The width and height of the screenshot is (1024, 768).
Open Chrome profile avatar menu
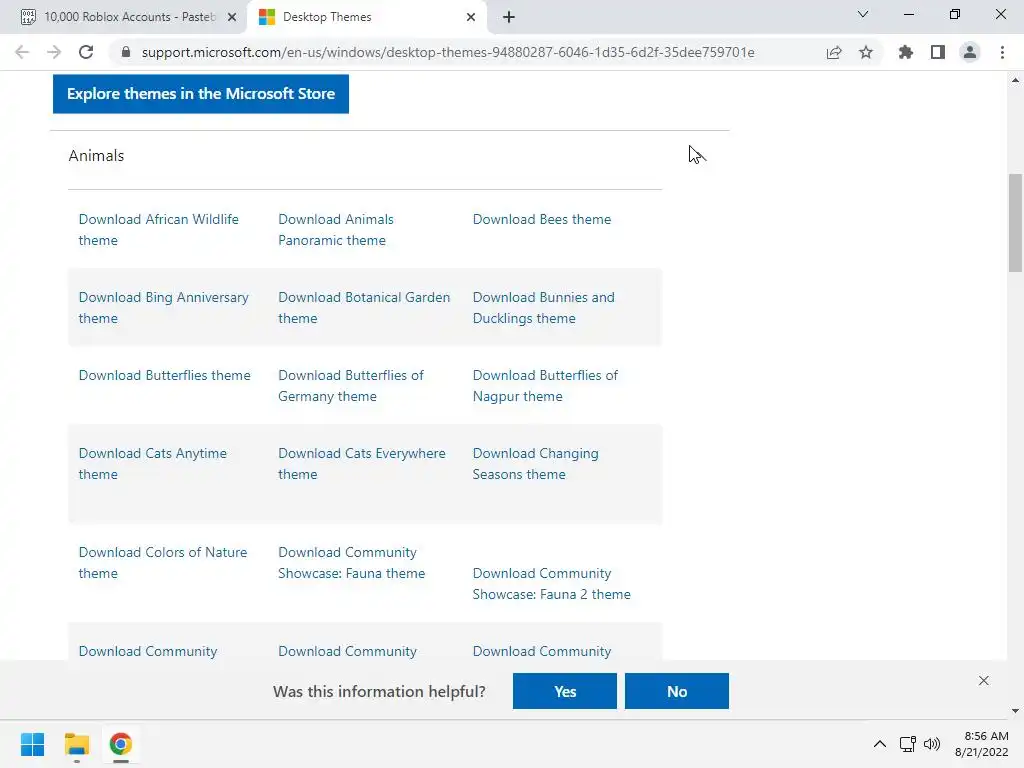[970, 52]
